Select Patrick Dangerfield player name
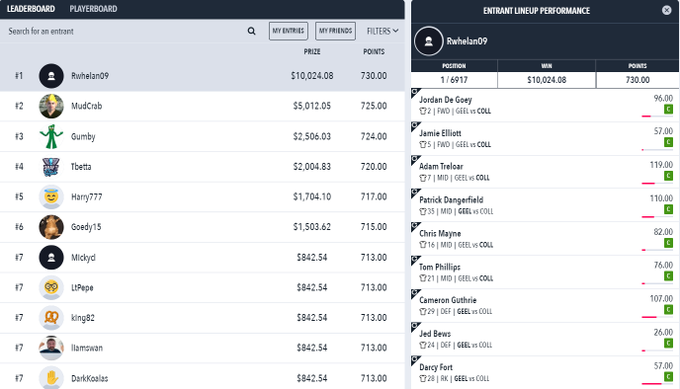680x389 pixels. (x=451, y=200)
